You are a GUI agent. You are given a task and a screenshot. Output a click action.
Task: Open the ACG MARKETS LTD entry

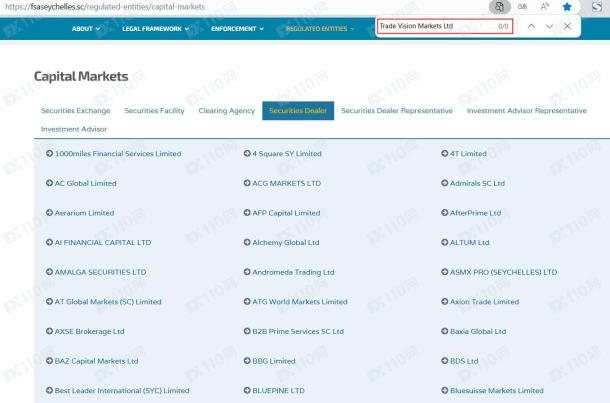pyautogui.click(x=282, y=183)
